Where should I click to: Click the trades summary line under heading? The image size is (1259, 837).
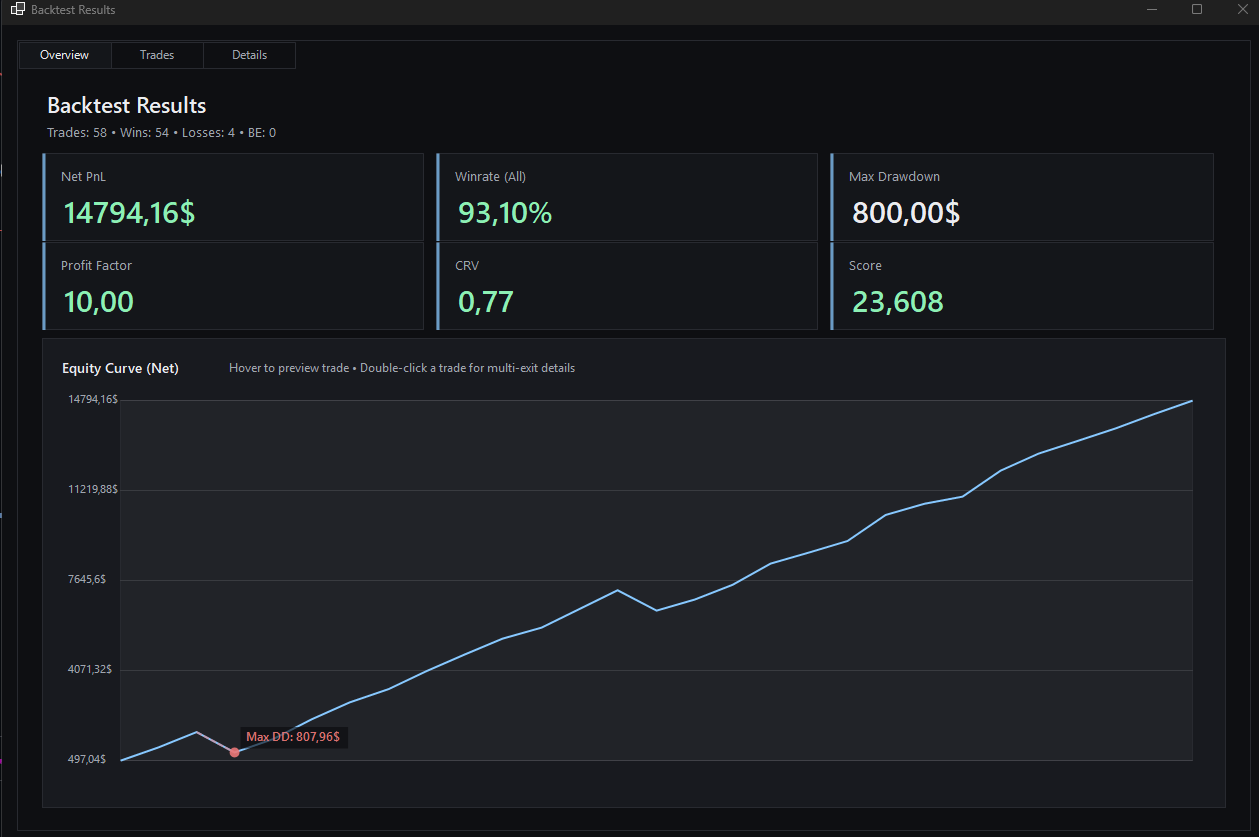coord(161,133)
